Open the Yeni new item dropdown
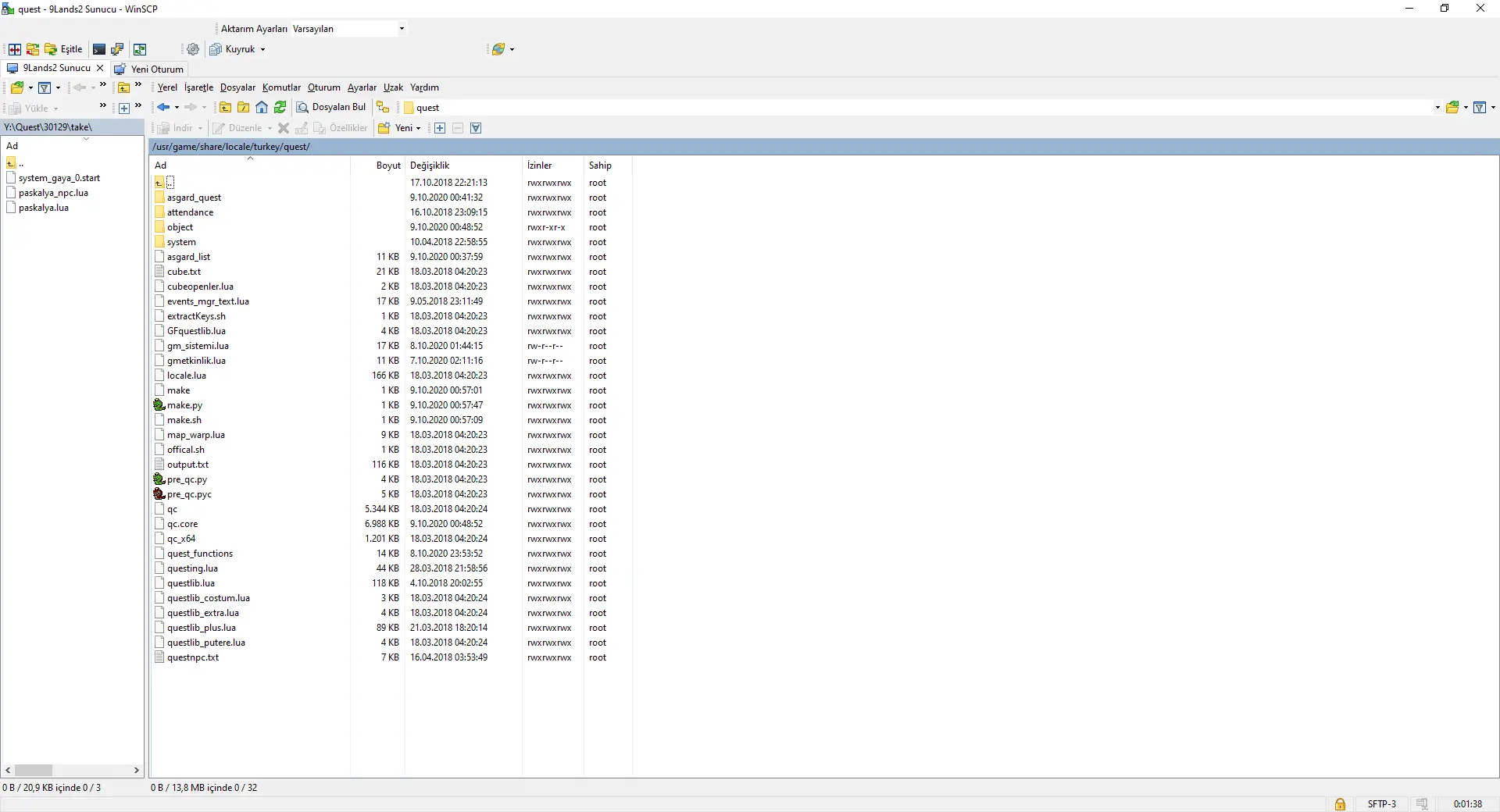1500x812 pixels. pyautogui.click(x=400, y=128)
